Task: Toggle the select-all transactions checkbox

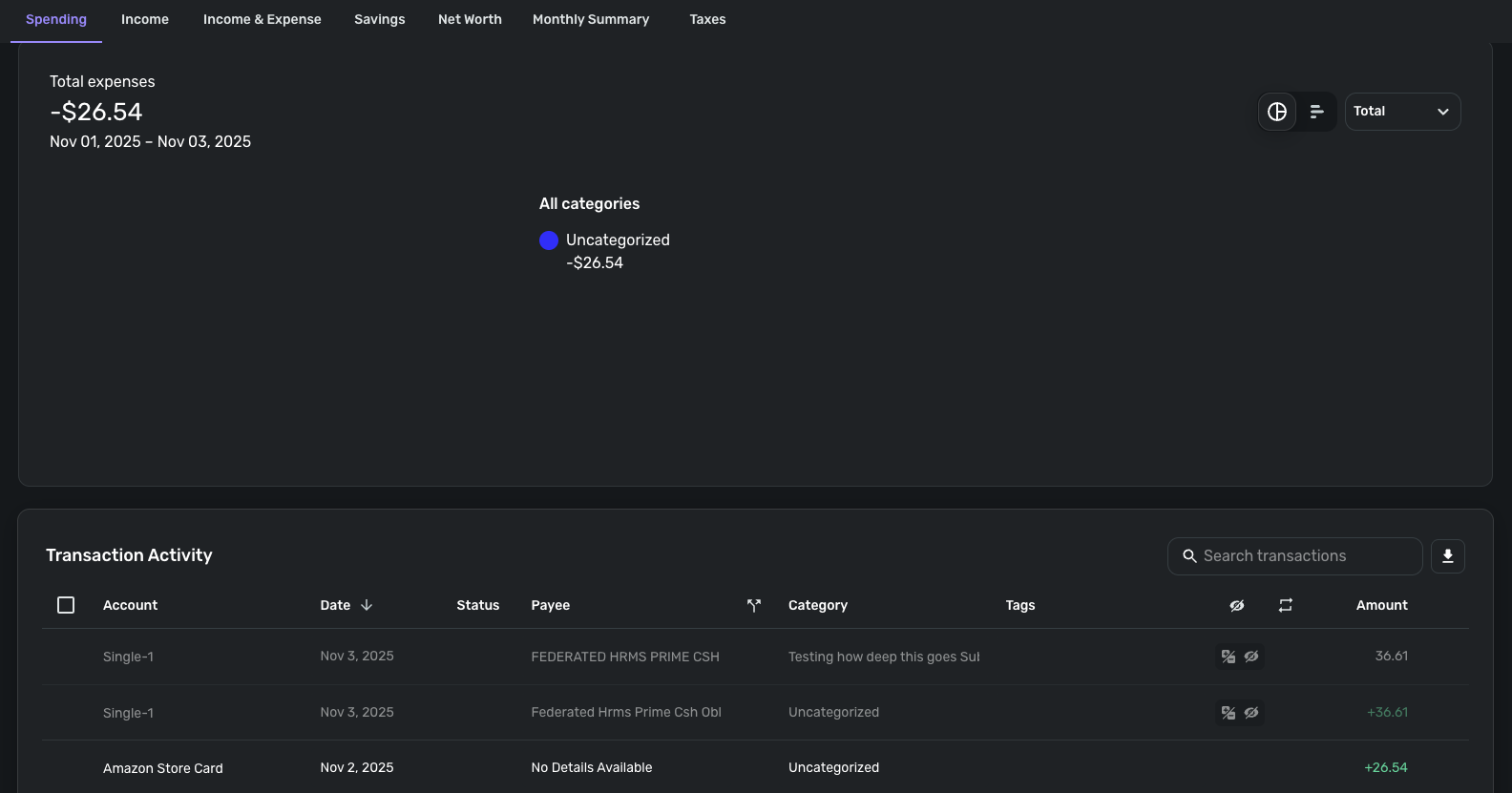Action: point(66,605)
